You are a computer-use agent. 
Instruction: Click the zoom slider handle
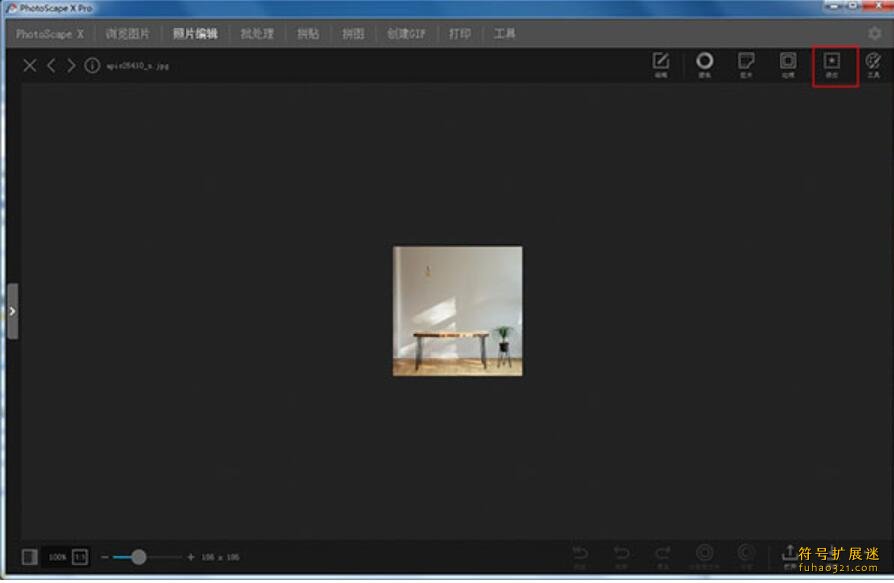coord(139,557)
